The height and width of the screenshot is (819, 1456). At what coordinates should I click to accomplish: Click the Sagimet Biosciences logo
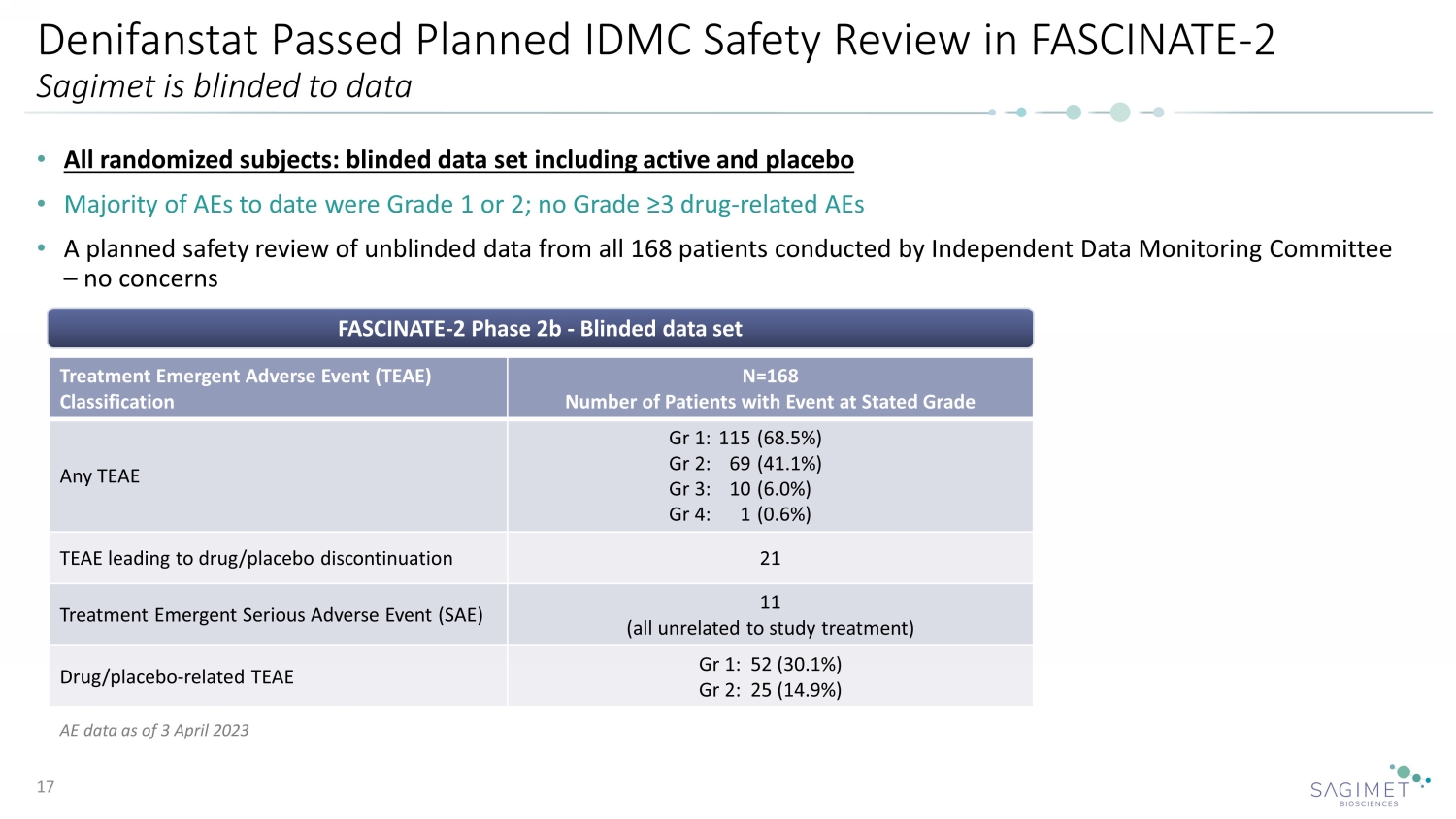pyautogui.click(x=1367, y=787)
